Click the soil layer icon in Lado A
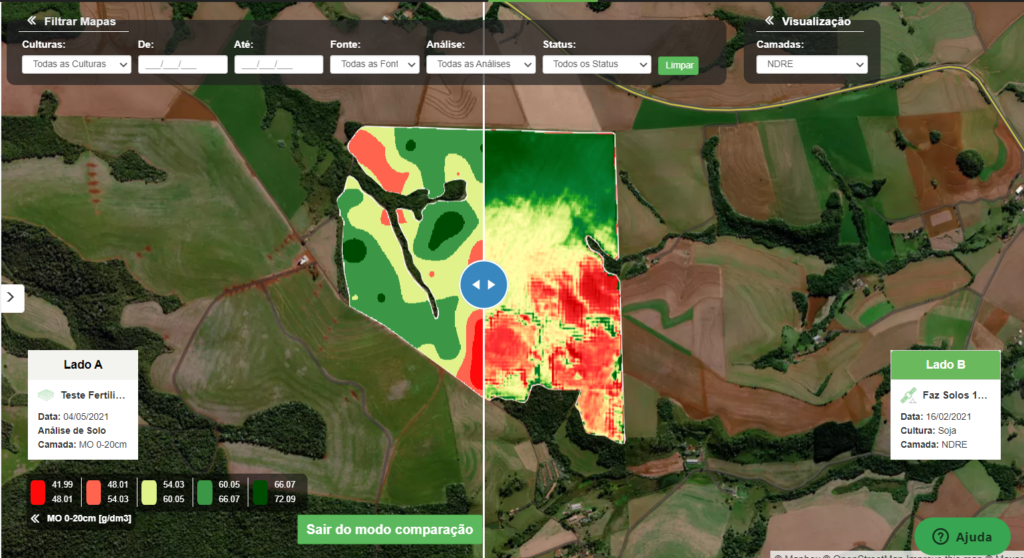 47,395
